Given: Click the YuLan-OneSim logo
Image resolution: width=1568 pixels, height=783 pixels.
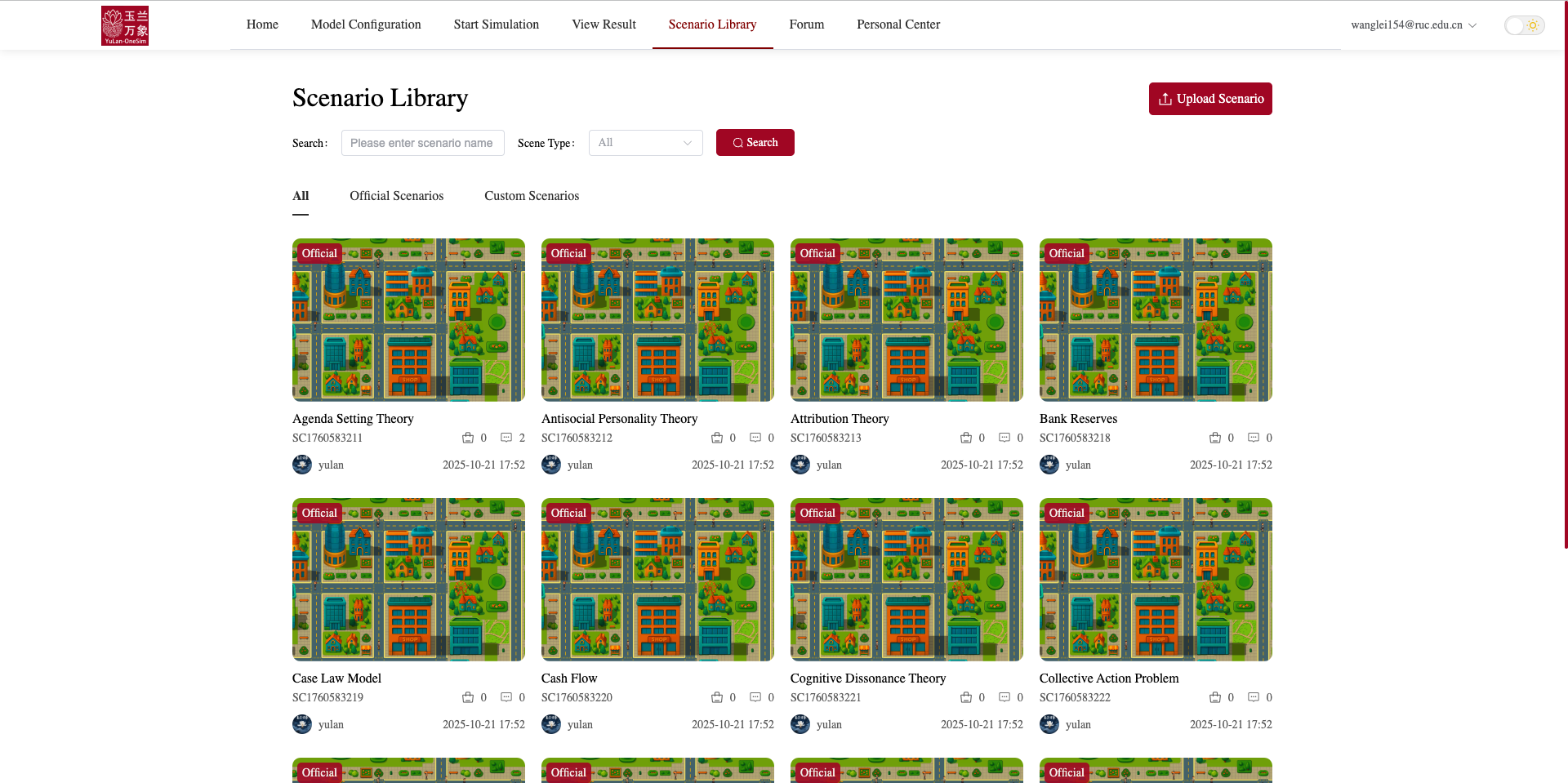Looking at the screenshot, I should [x=124, y=25].
